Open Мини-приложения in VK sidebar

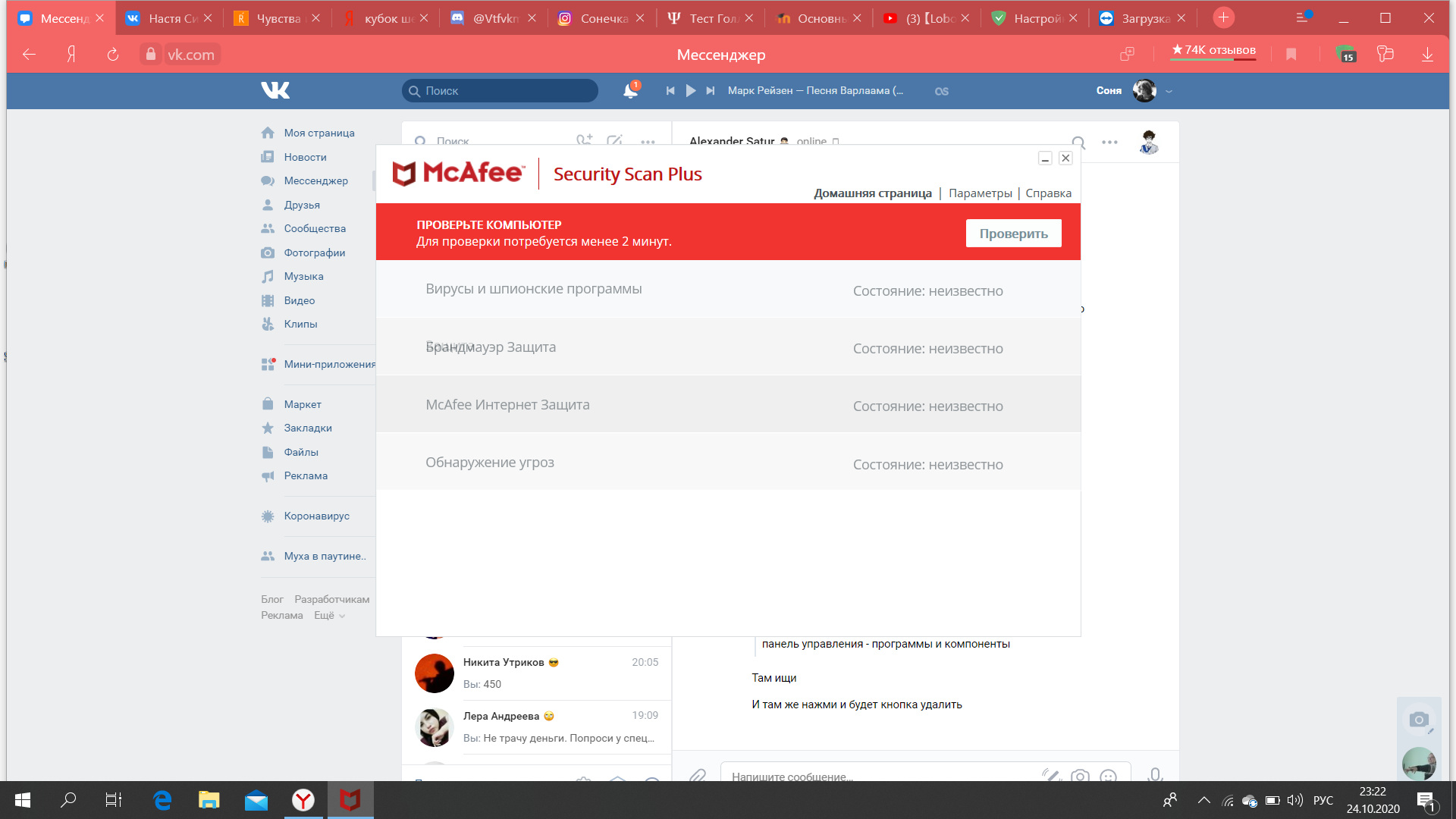(x=318, y=364)
